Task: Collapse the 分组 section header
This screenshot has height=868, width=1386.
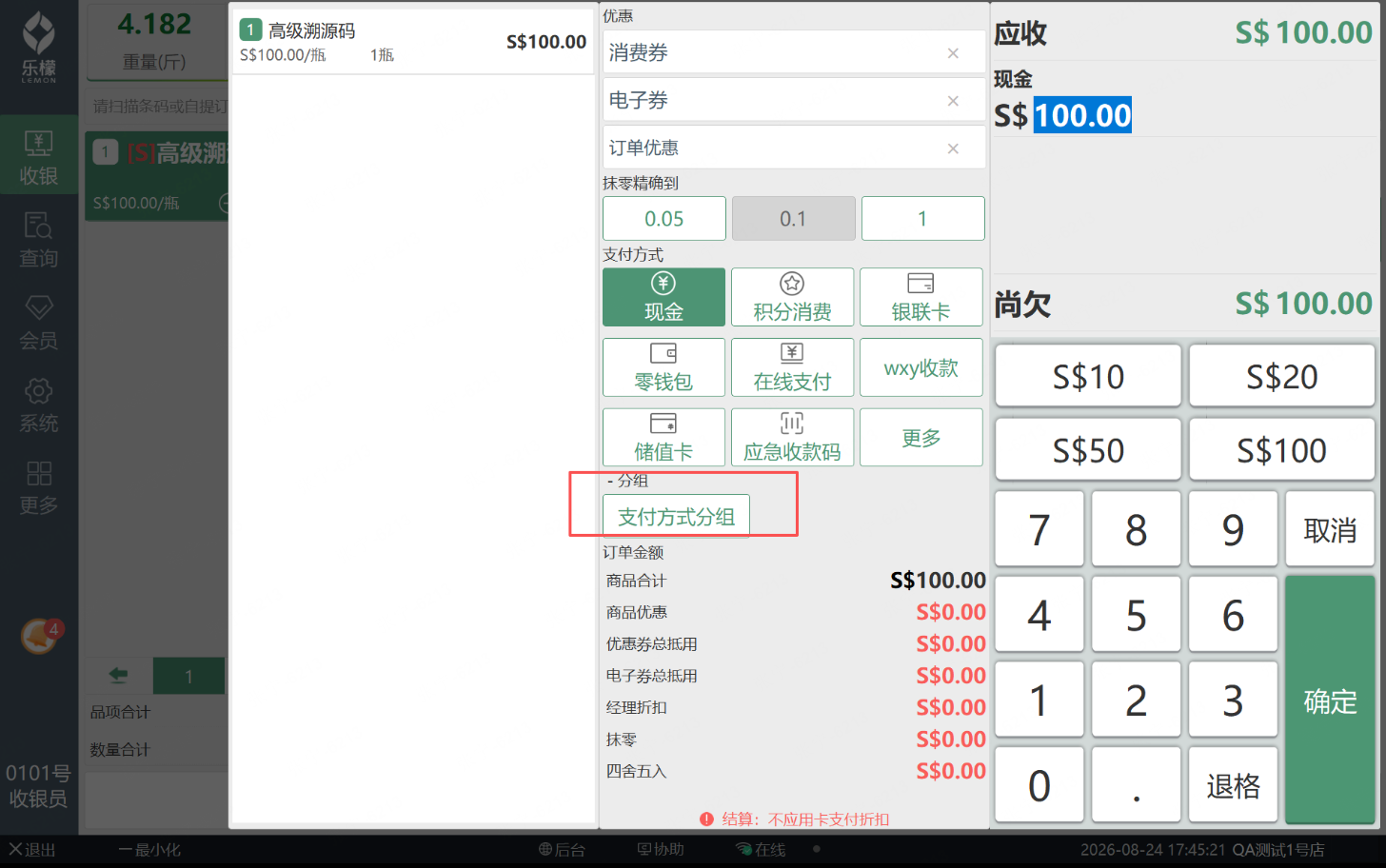Action: point(628,481)
